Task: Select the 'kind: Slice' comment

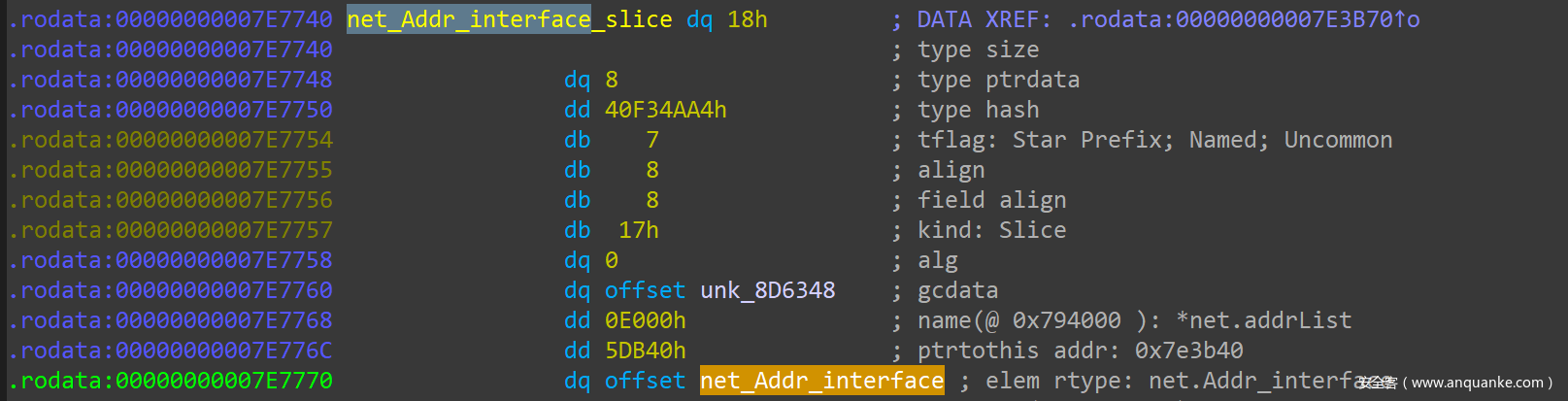Action: tap(991, 230)
